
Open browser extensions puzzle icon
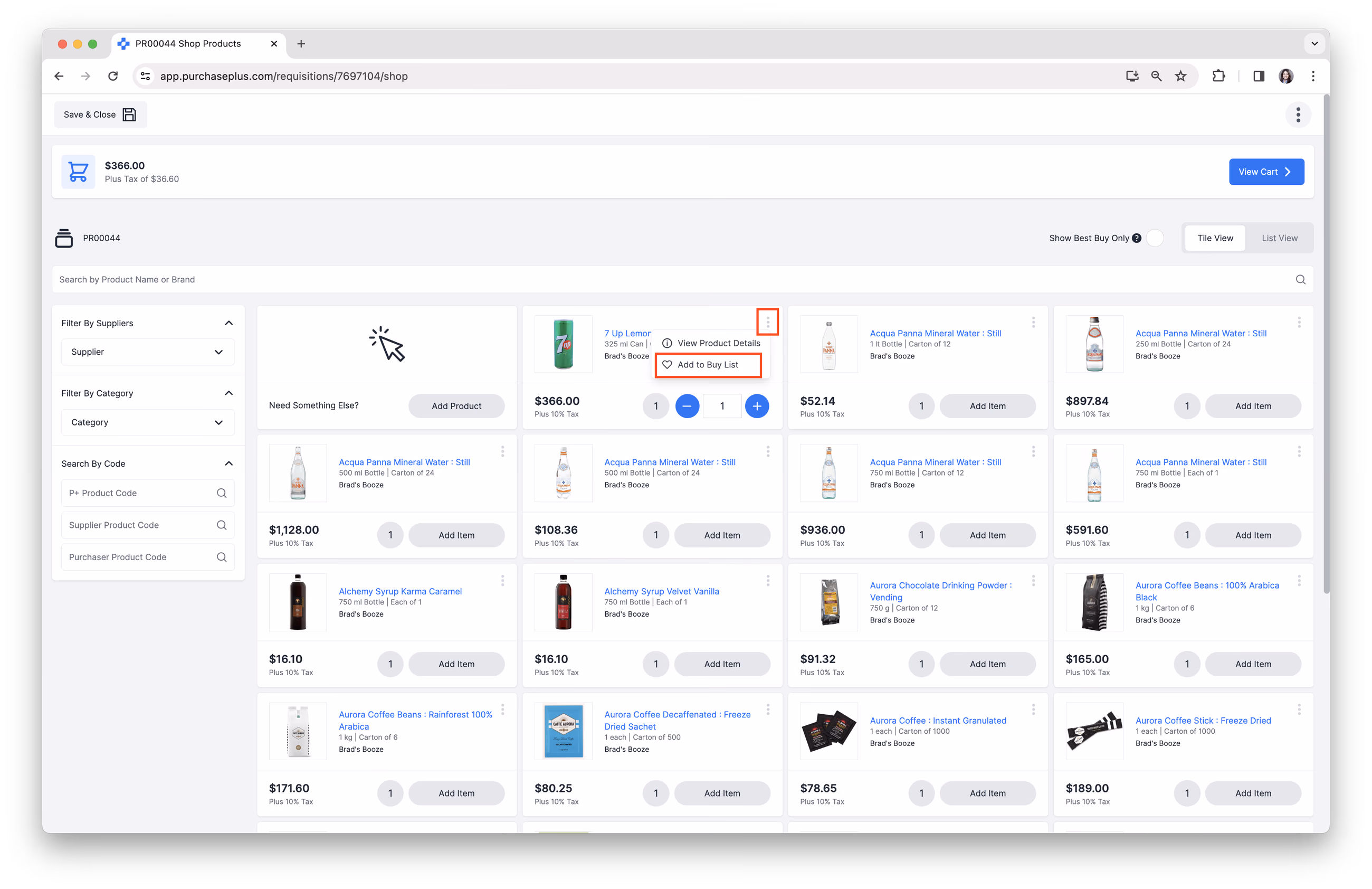1218,76
